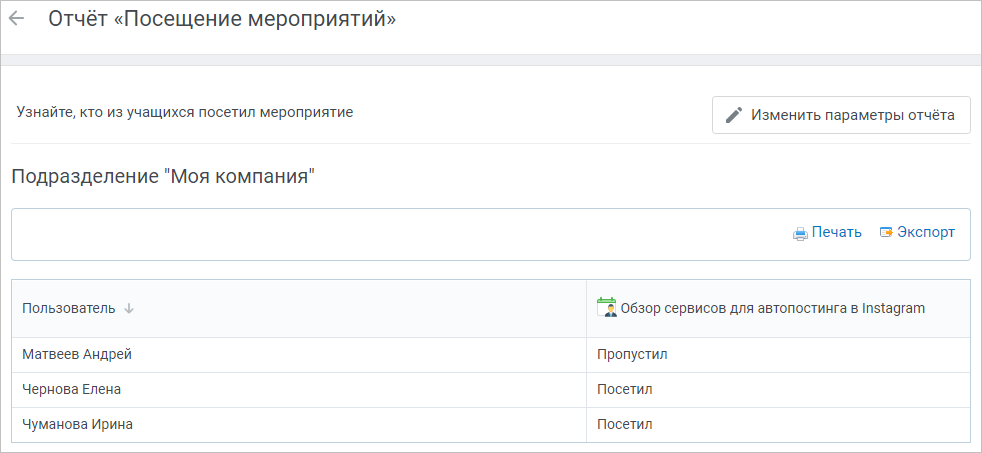Click the Посетил status for Чуманова Ирина
The height and width of the screenshot is (453, 982).
624,425
